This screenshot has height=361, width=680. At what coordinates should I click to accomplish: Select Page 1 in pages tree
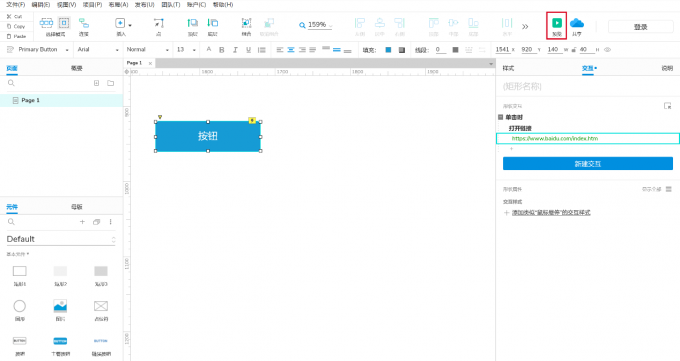[x=62, y=100]
